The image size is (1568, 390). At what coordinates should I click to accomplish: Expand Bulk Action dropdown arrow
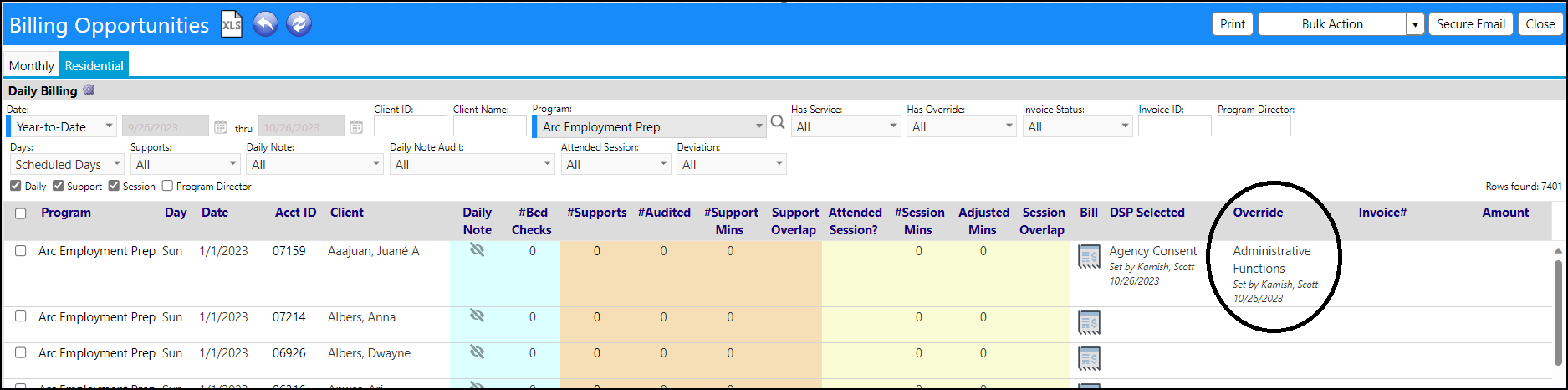(x=1415, y=24)
